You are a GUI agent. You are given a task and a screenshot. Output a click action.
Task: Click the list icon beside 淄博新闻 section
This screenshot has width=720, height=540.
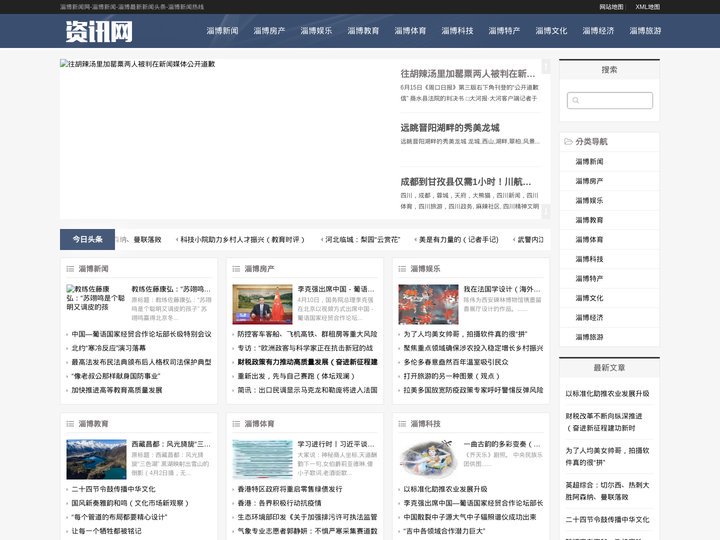click(70, 269)
